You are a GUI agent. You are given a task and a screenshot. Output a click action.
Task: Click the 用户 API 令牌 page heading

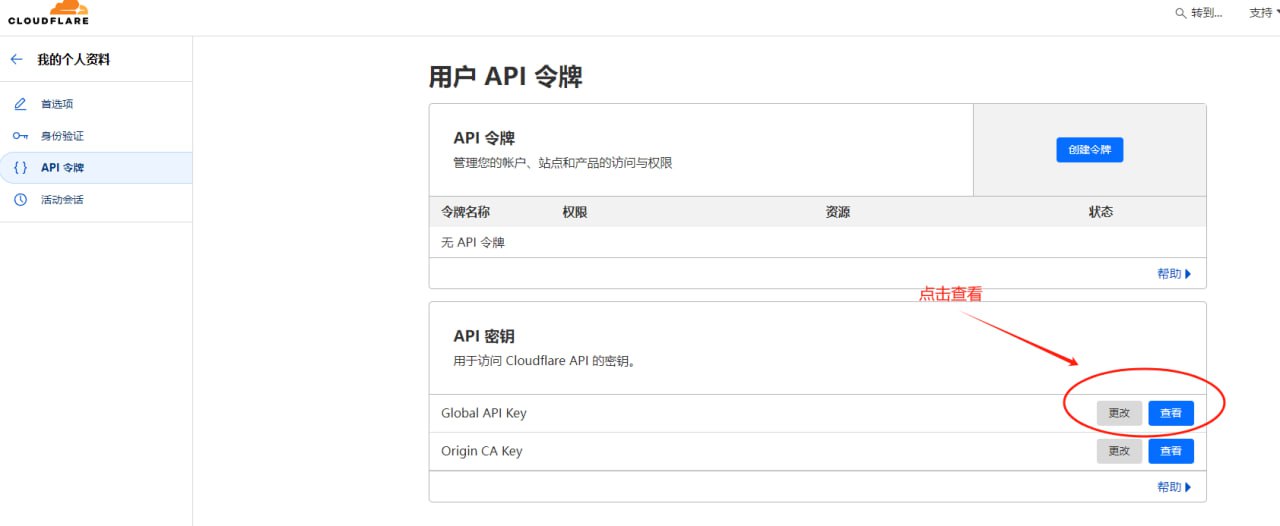pyautogui.click(x=505, y=77)
